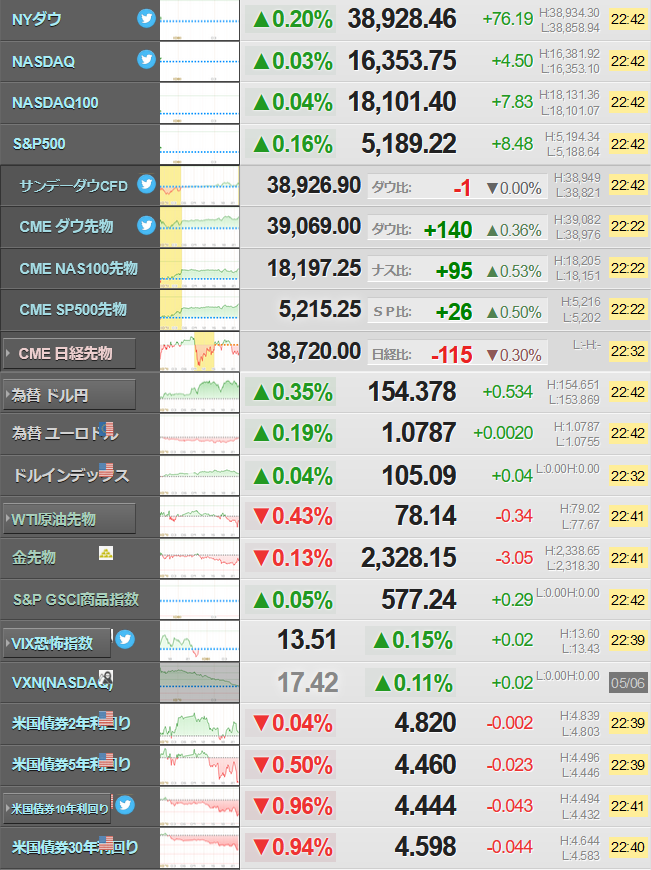651x870 pixels.
Task: Click the 30-year yield 4.598
Action: [425, 847]
